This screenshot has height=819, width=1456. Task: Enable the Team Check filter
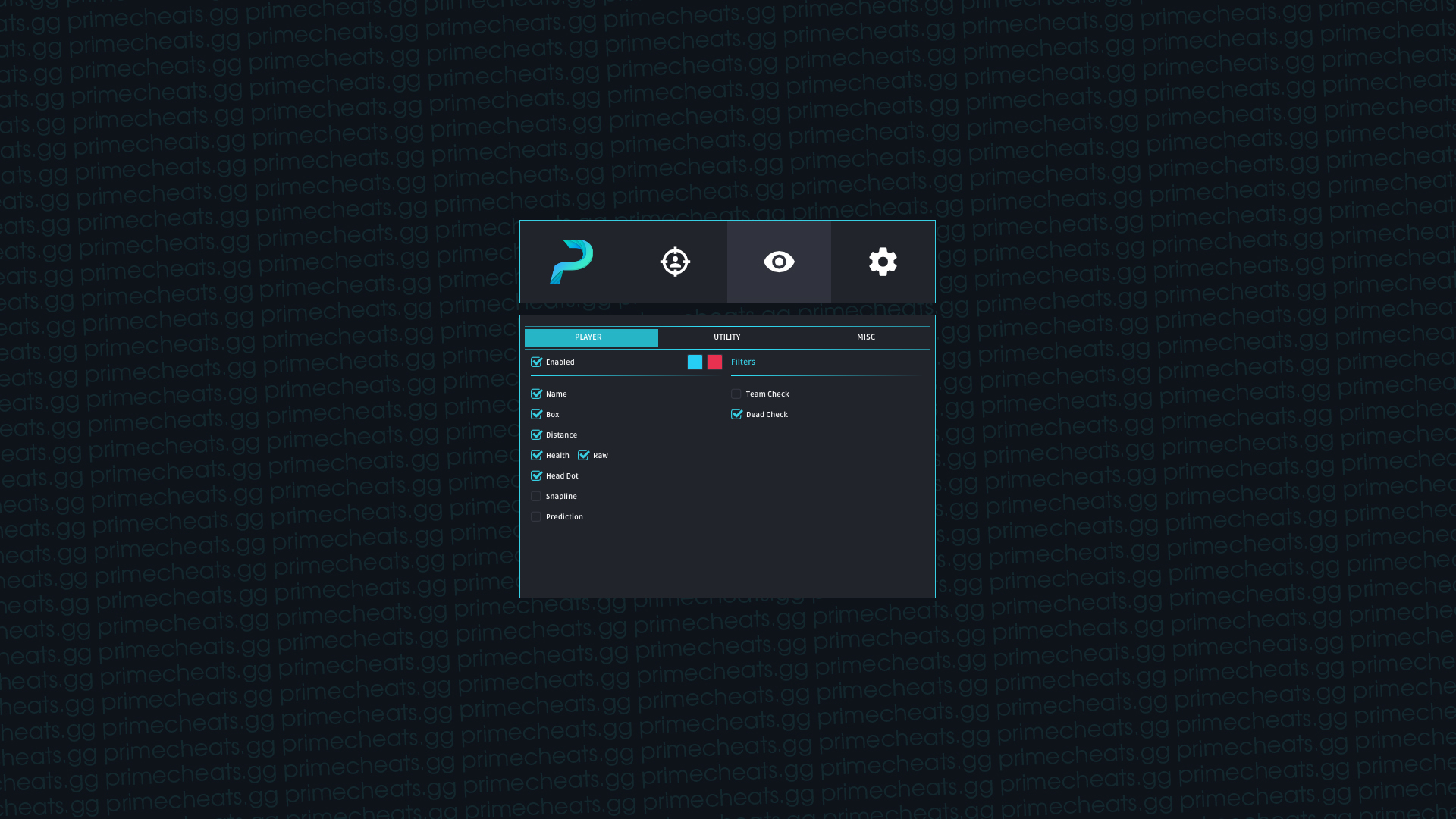tap(736, 394)
